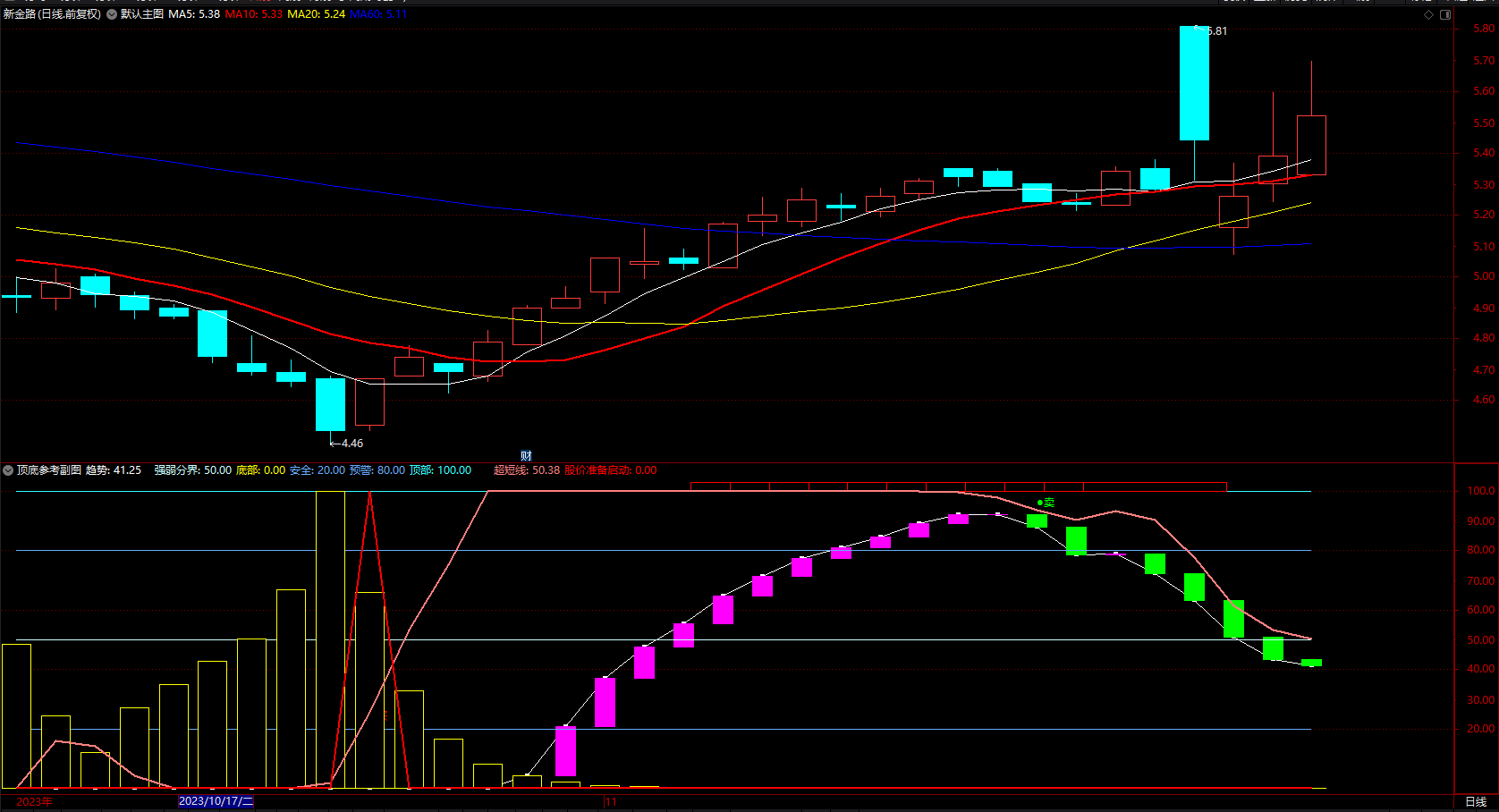1499x812 pixels.
Task: Click the 2023年 year label on time axis
Action: (x=34, y=802)
